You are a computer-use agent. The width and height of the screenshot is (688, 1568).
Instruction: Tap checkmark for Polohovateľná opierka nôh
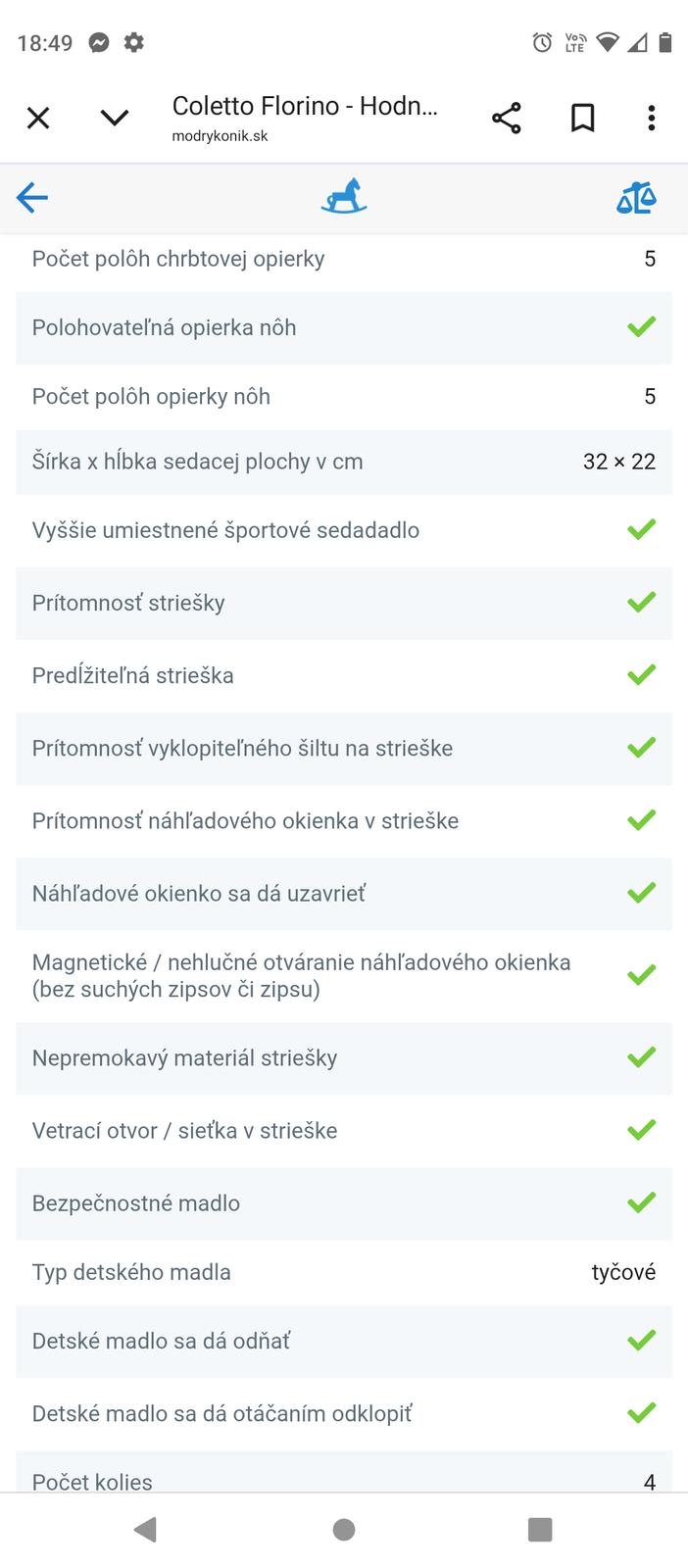point(642,327)
